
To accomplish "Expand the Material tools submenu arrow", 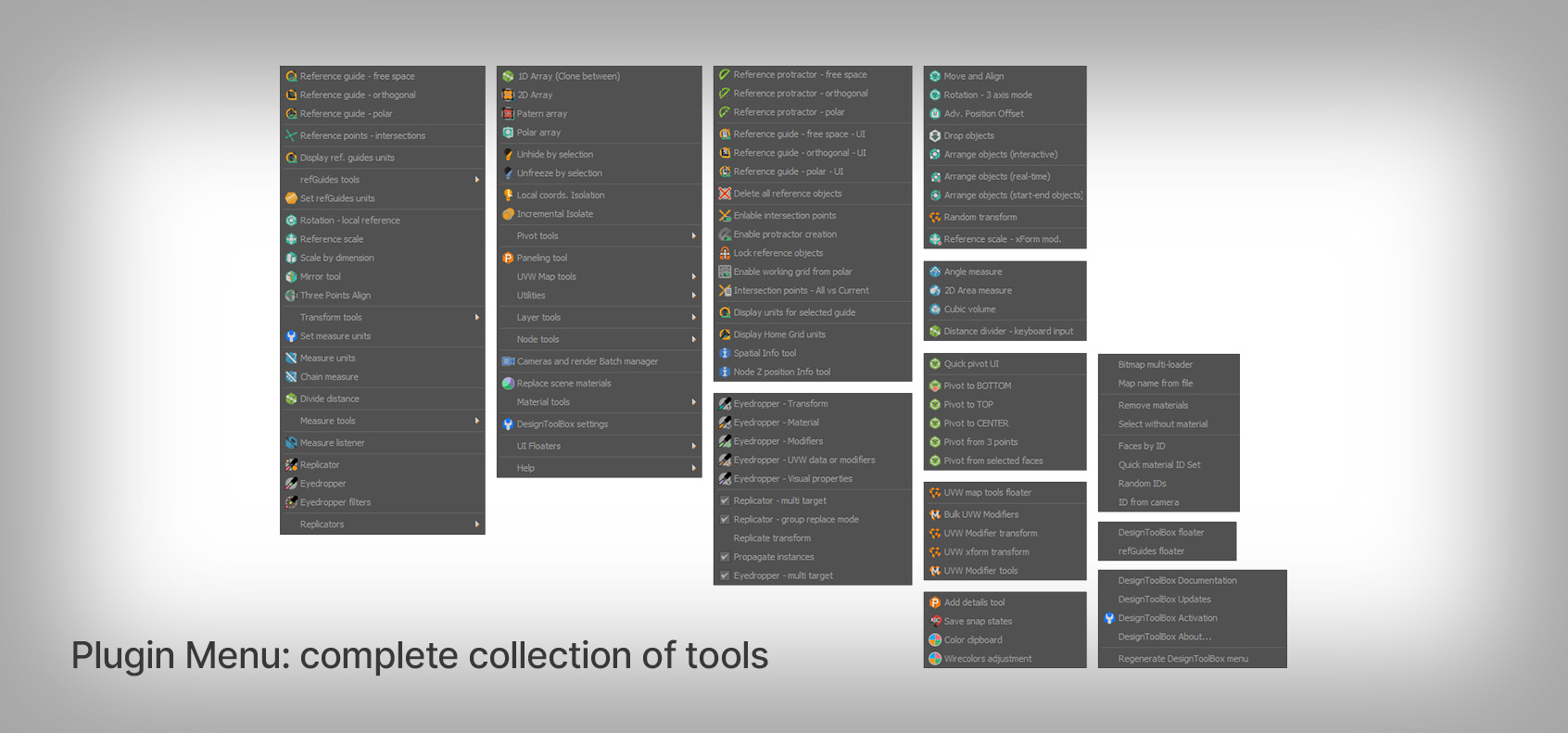I will tap(693, 402).
